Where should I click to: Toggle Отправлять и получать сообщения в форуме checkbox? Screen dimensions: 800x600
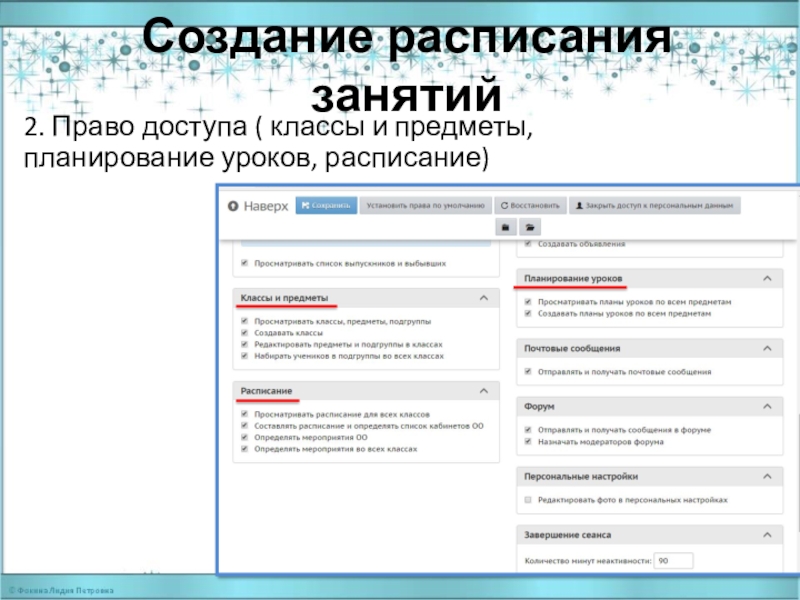(x=528, y=430)
